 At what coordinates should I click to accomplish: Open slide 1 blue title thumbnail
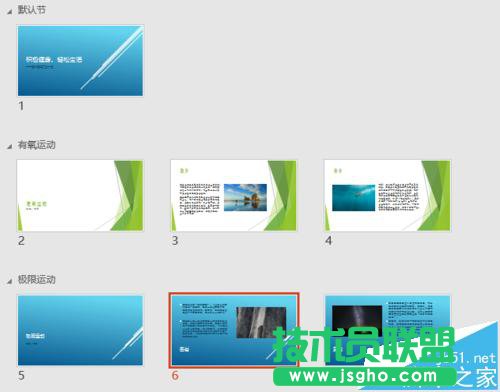click(x=80, y=61)
